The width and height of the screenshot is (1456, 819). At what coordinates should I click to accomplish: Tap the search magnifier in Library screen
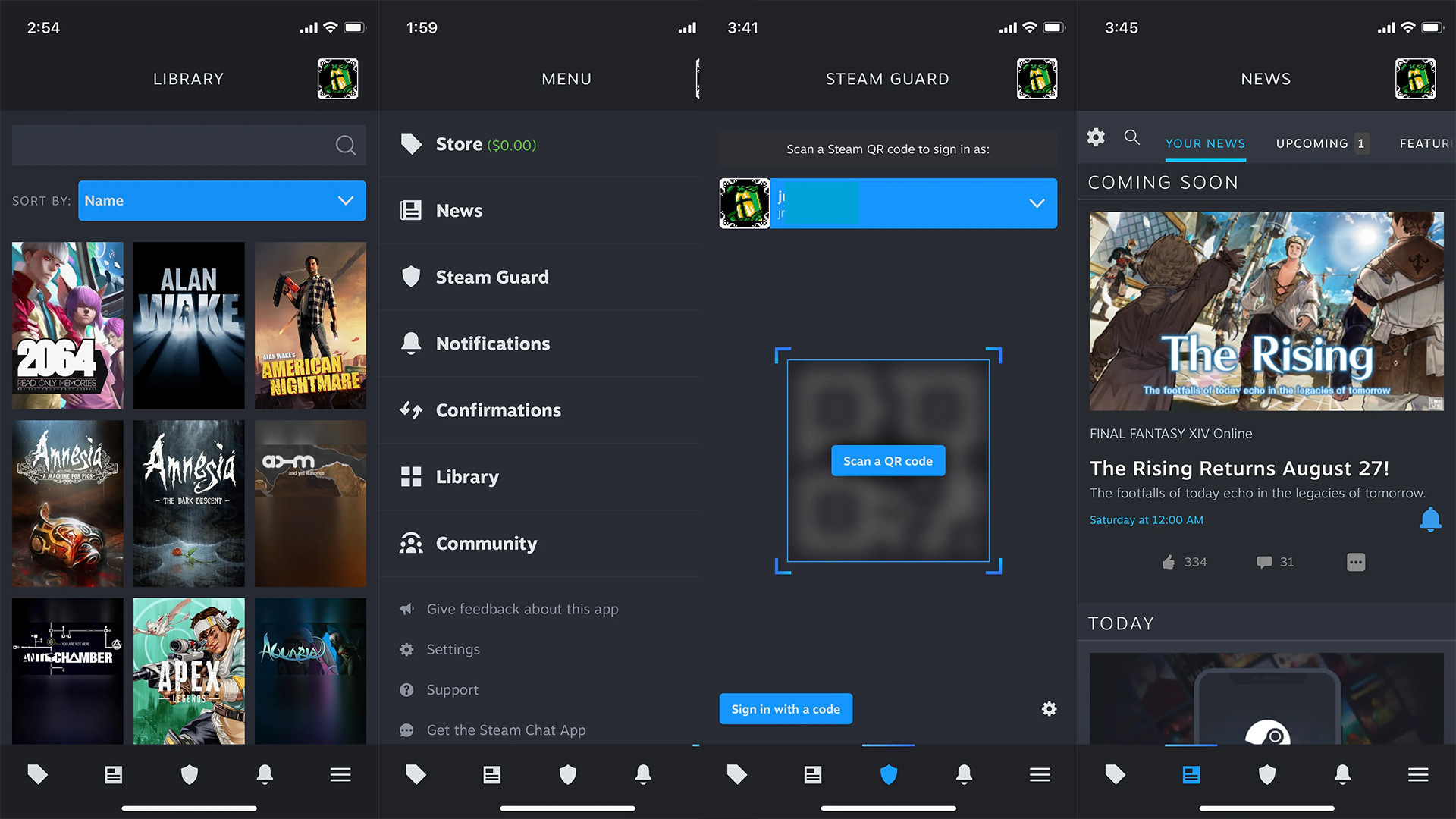pos(345,146)
